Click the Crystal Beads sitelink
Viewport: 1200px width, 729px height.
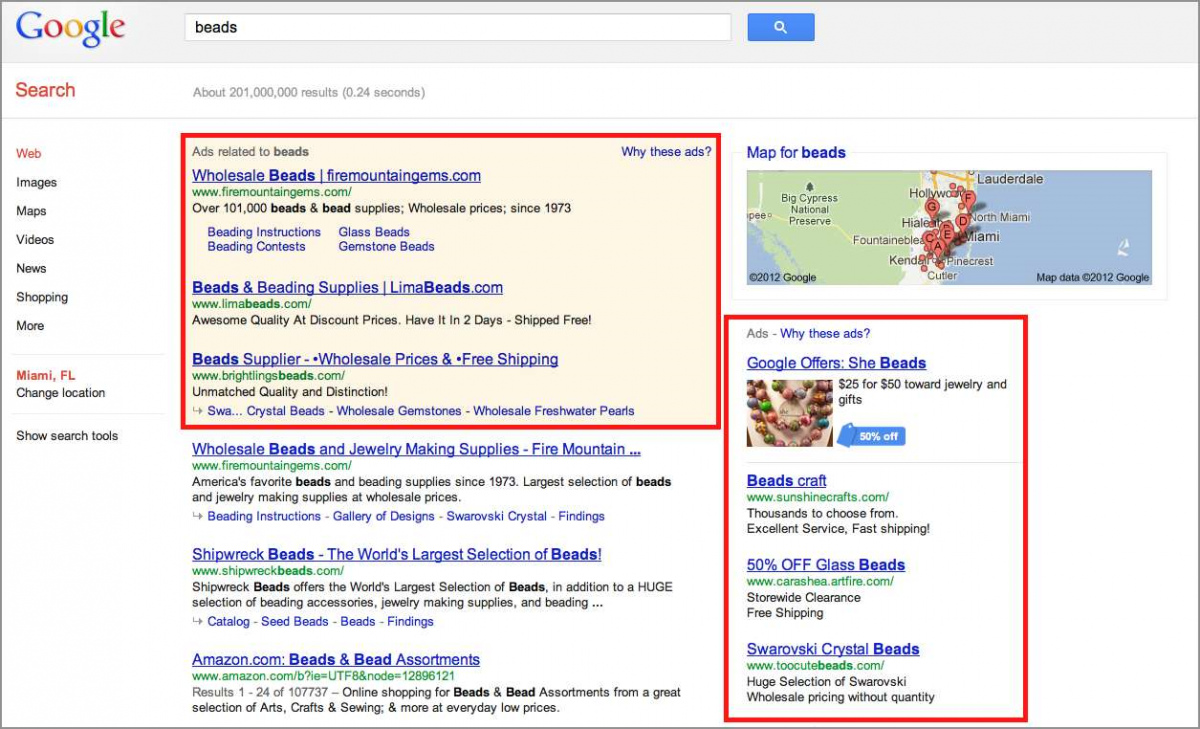(x=286, y=411)
